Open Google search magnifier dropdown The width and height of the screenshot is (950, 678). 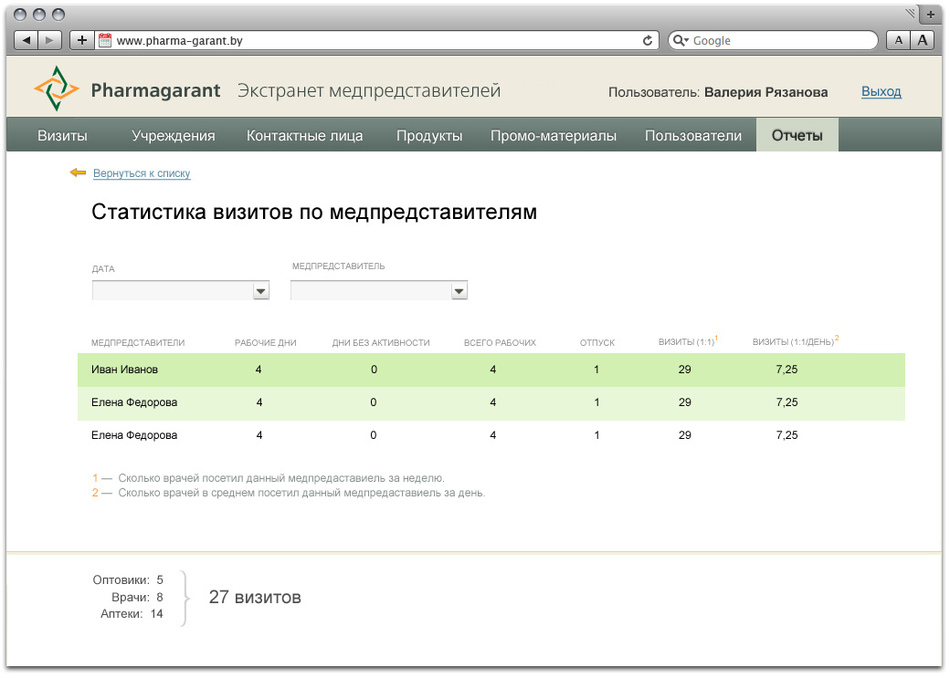click(681, 41)
